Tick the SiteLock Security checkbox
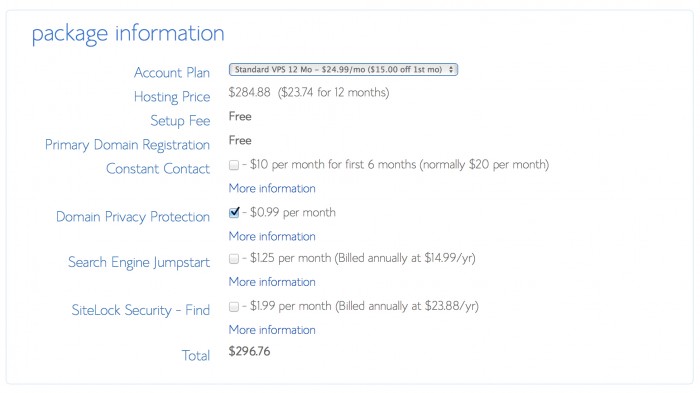The height and width of the screenshot is (393, 700). click(234, 306)
